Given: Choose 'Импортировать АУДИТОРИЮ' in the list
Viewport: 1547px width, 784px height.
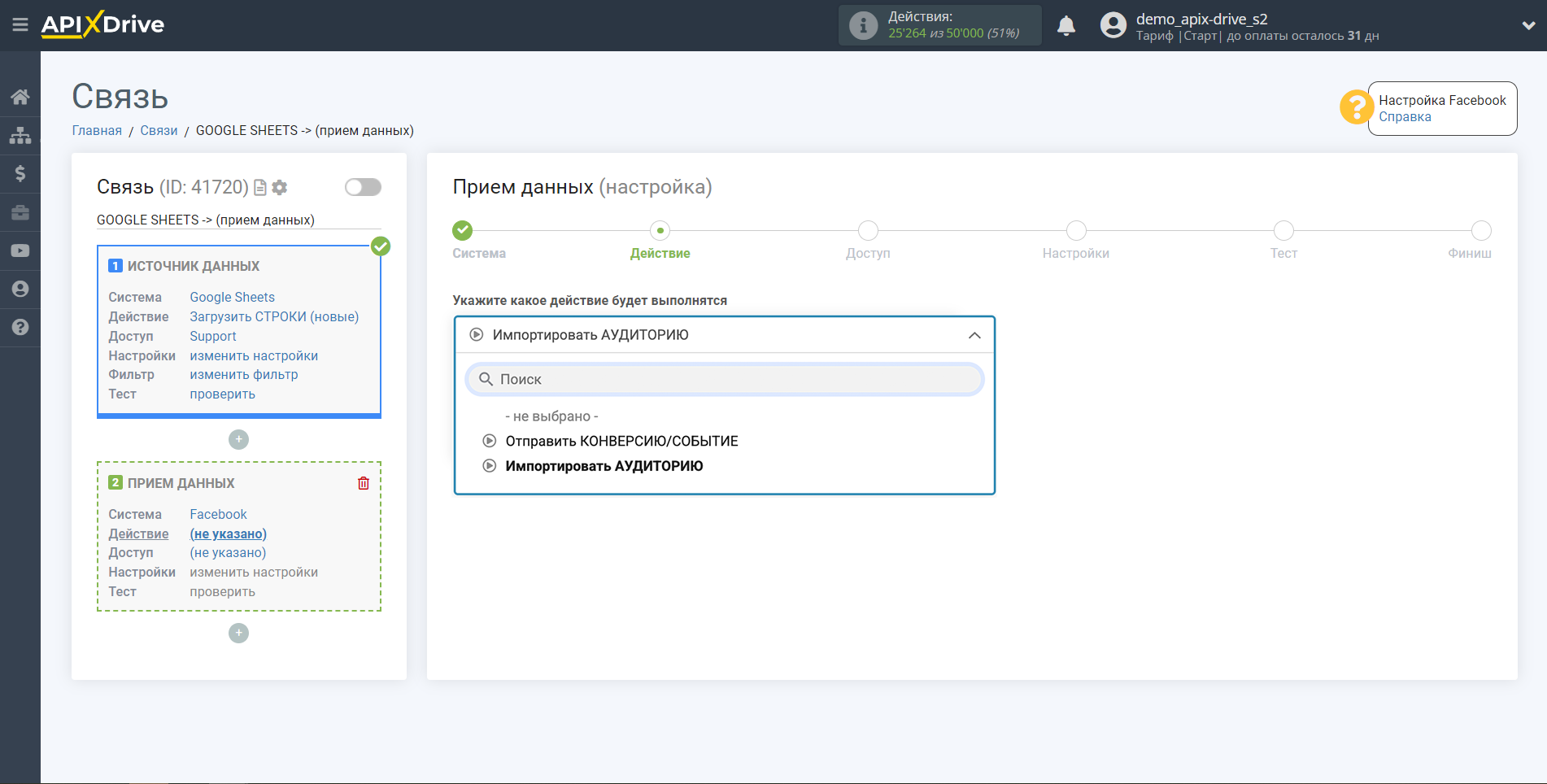Looking at the screenshot, I should (x=604, y=466).
